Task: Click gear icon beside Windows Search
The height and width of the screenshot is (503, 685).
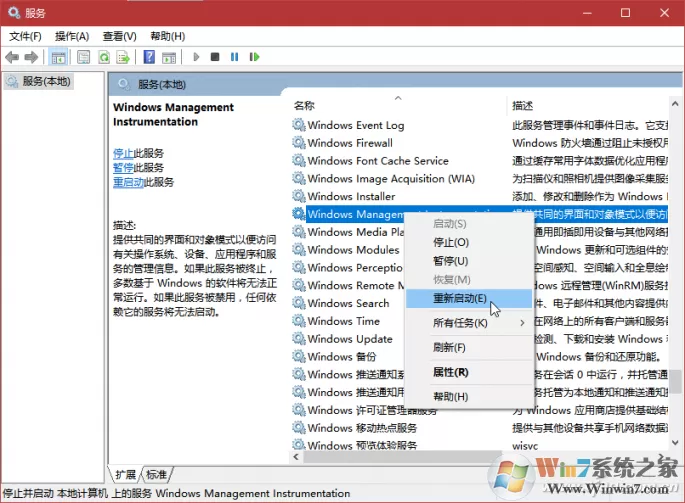Action: (x=299, y=303)
